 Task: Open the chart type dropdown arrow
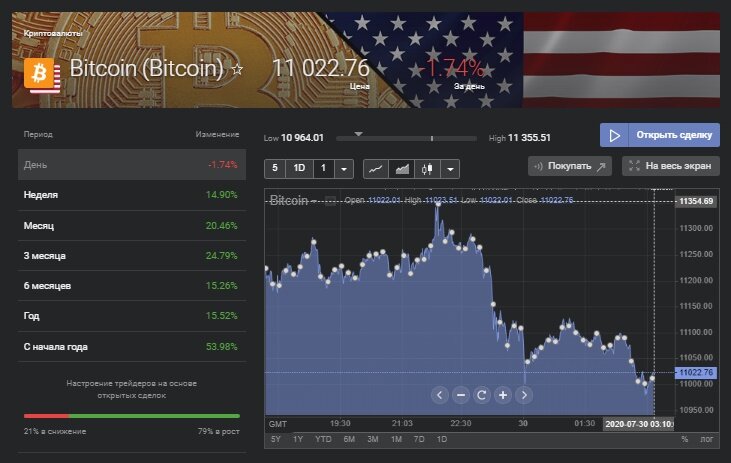pos(449,169)
